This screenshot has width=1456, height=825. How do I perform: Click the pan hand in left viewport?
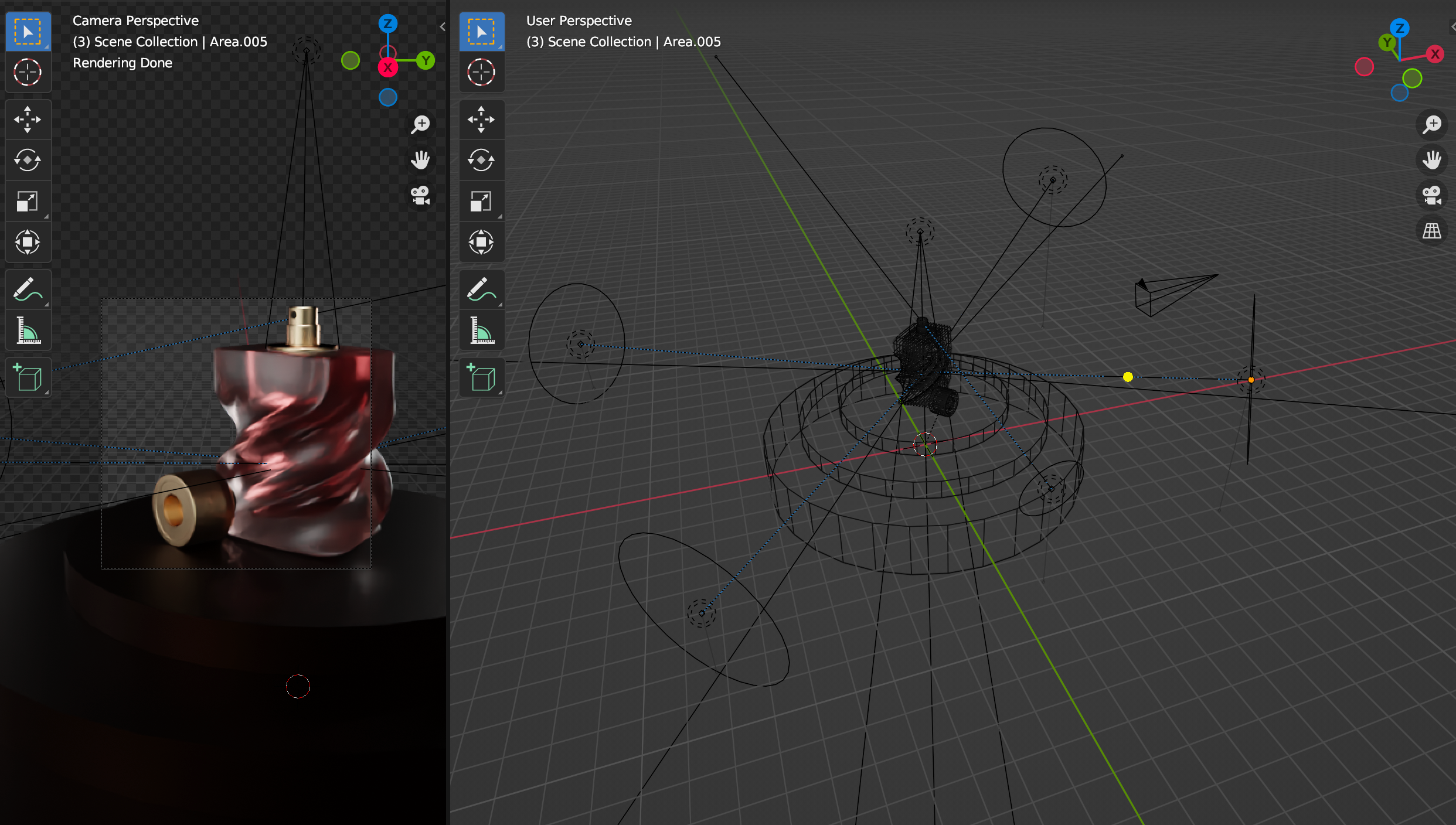420,159
